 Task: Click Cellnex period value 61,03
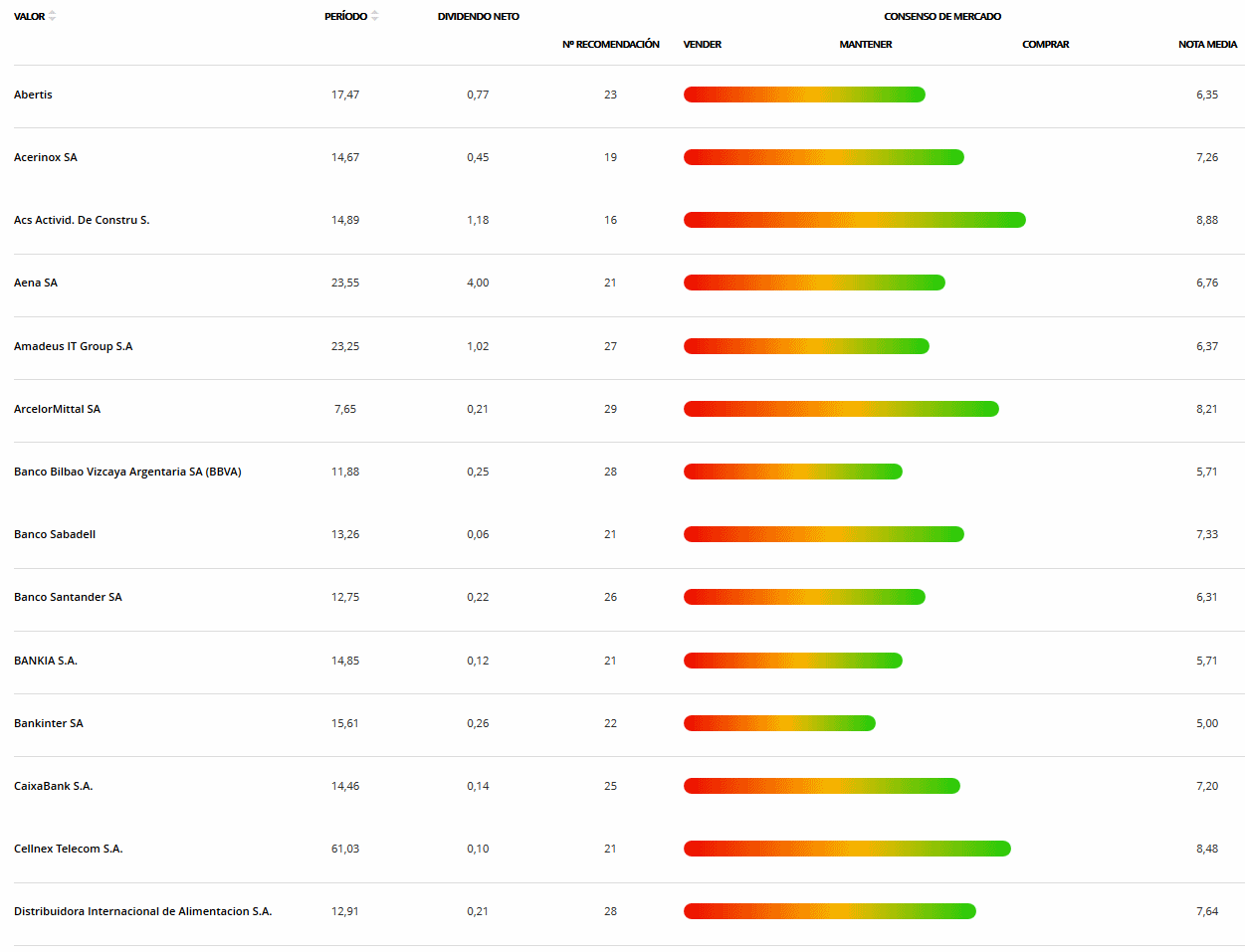point(345,849)
